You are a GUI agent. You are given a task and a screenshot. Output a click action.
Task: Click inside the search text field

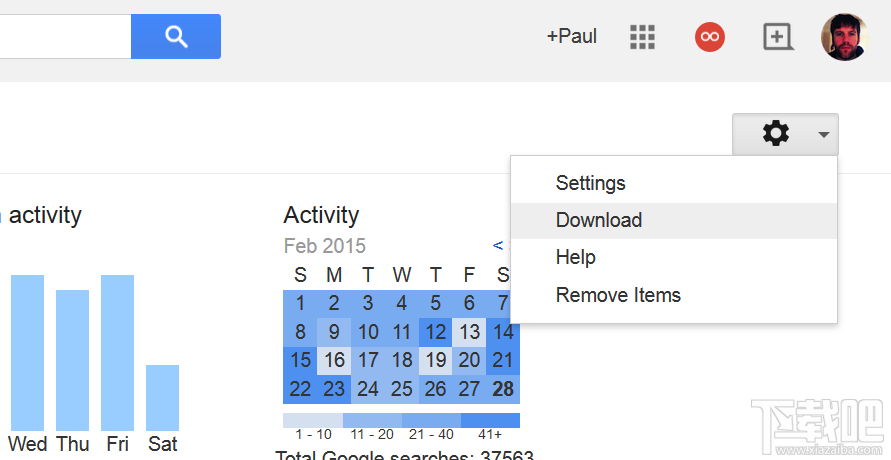65,36
